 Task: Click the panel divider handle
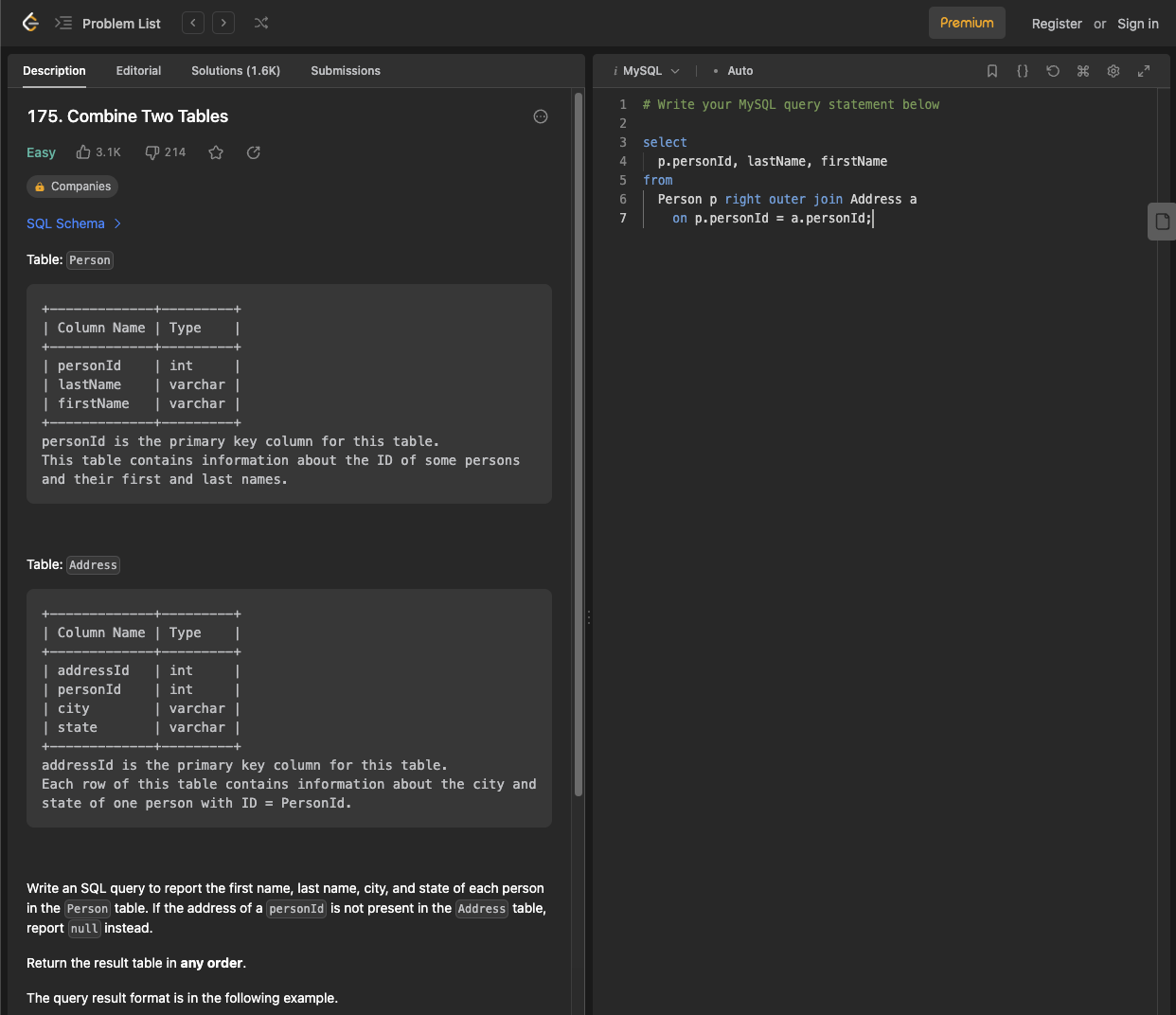(589, 616)
